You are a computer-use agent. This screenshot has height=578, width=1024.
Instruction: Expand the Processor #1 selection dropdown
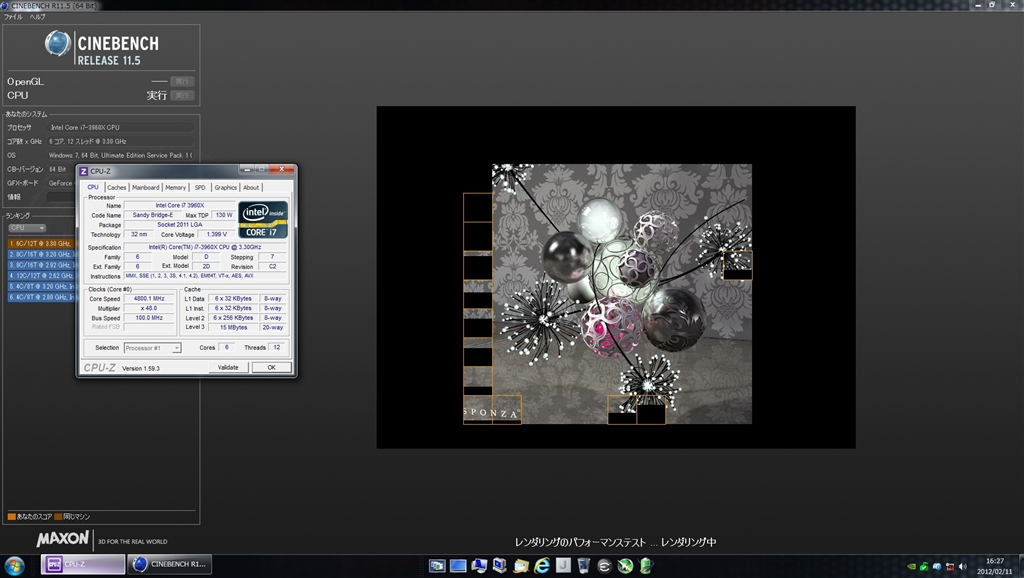(152, 348)
